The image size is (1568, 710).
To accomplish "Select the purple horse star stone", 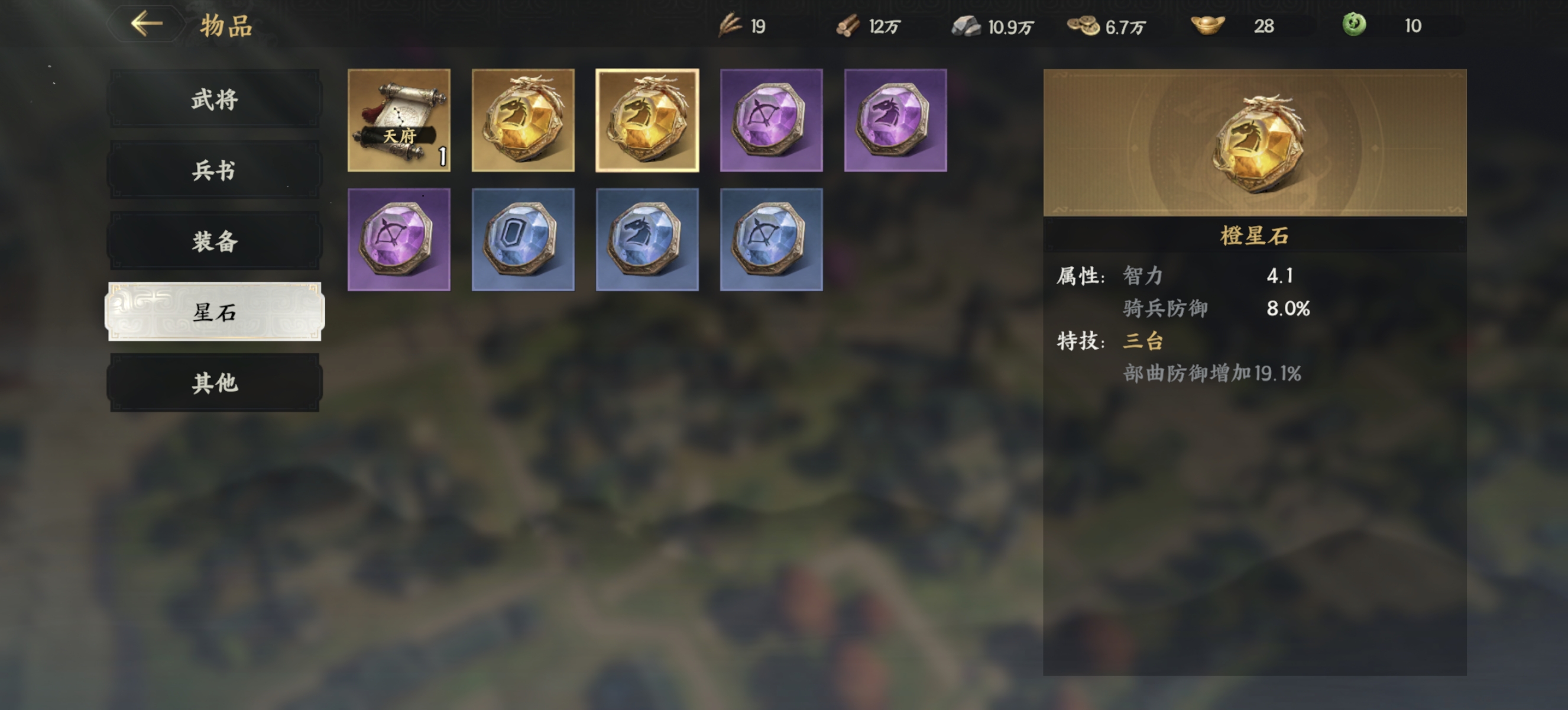I will click(895, 120).
